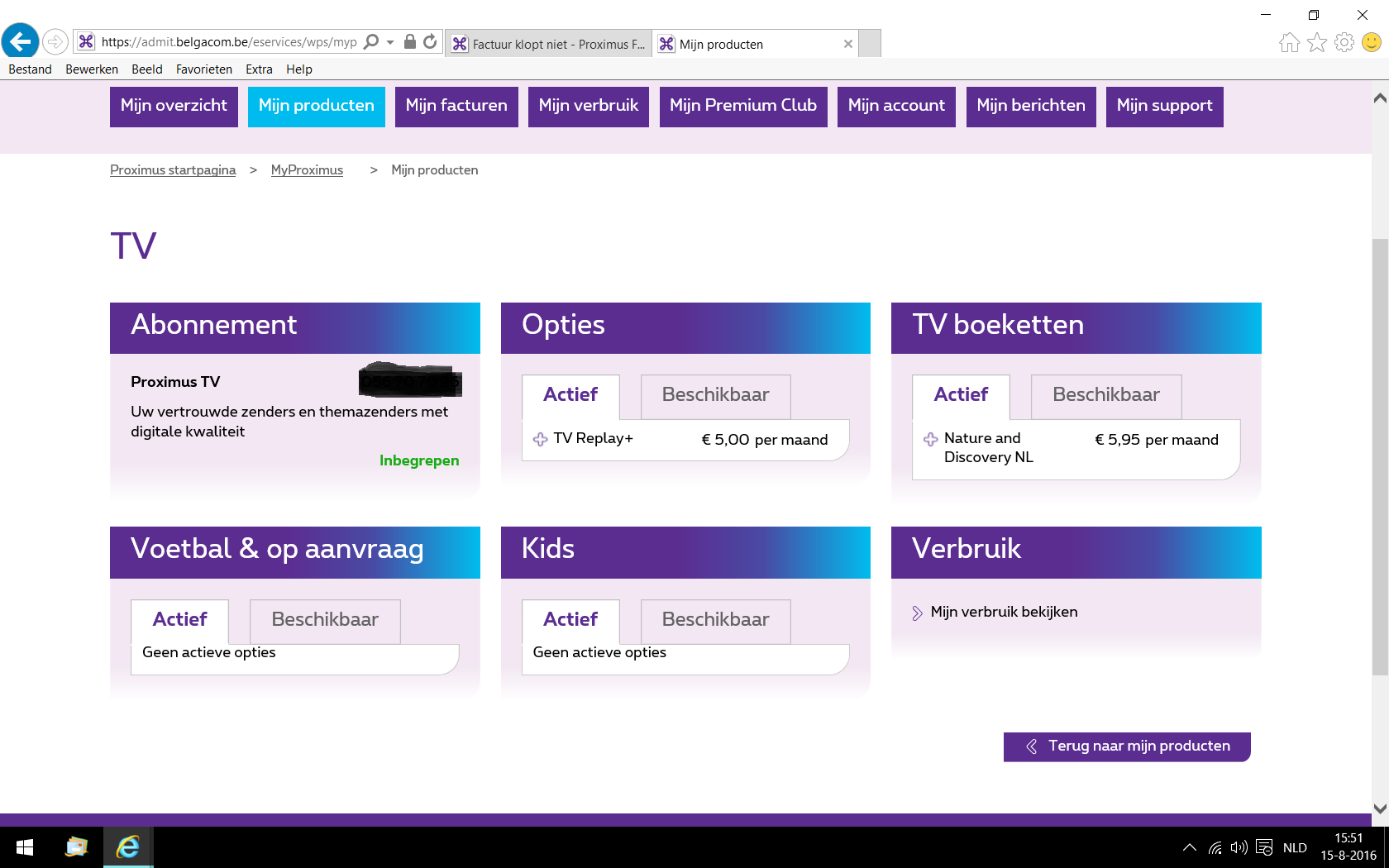This screenshot has height=868, width=1389.
Task: Open the Beeld menu
Action: [147, 69]
